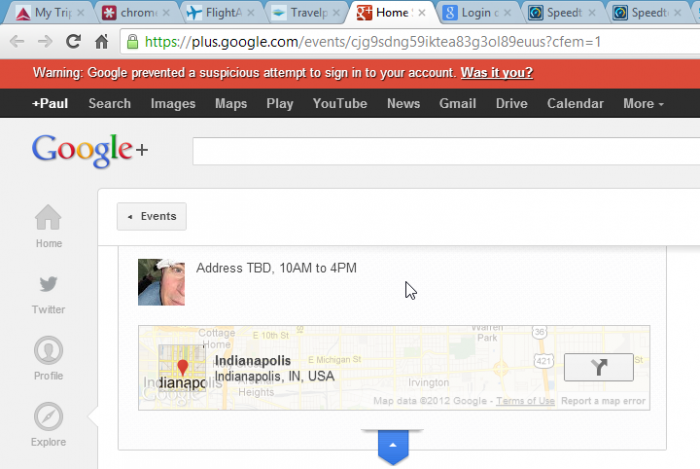Image resolution: width=700 pixels, height=469 pixels.
Task: Click the address bar URL
Action: (x=373, y=42)
